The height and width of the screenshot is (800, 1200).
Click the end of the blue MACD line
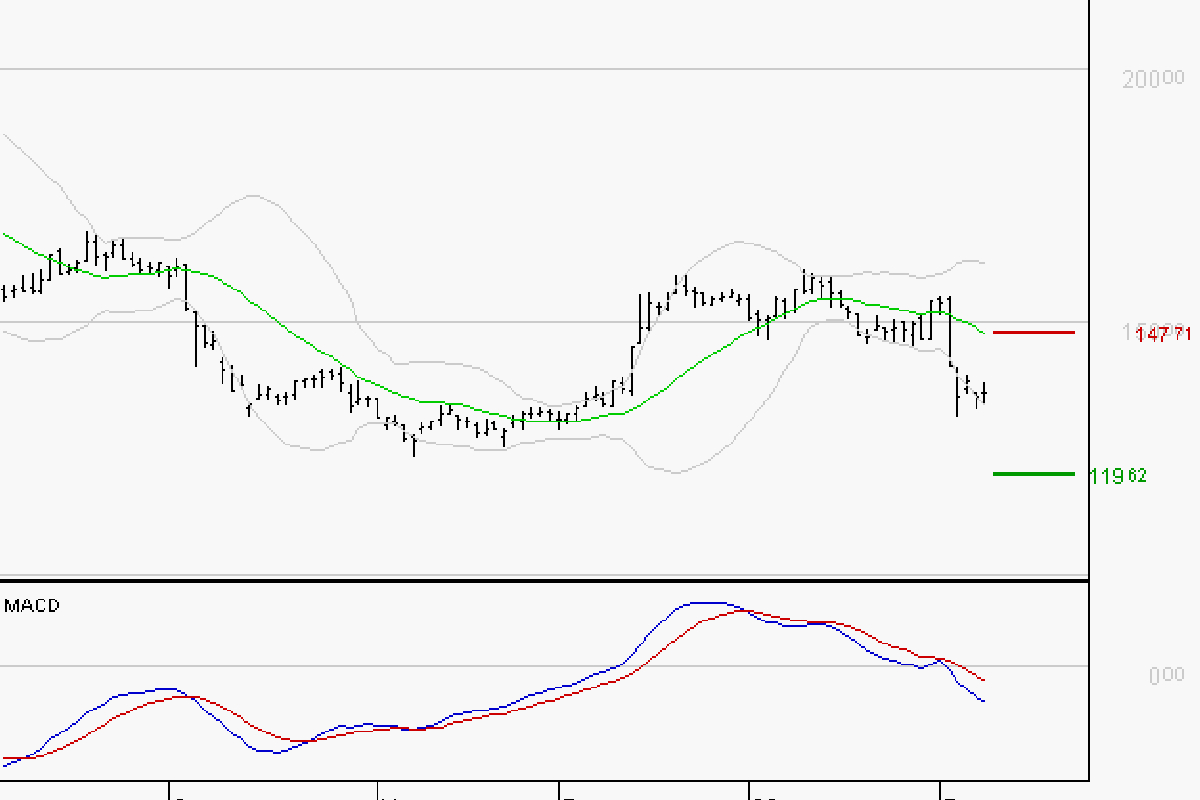tap(985, 701)
